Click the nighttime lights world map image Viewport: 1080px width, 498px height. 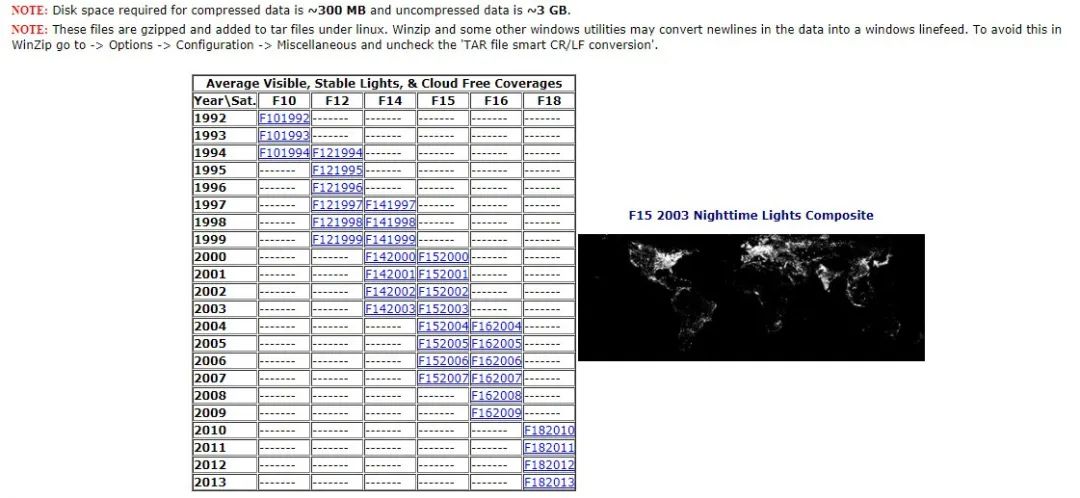click(751, 297)
